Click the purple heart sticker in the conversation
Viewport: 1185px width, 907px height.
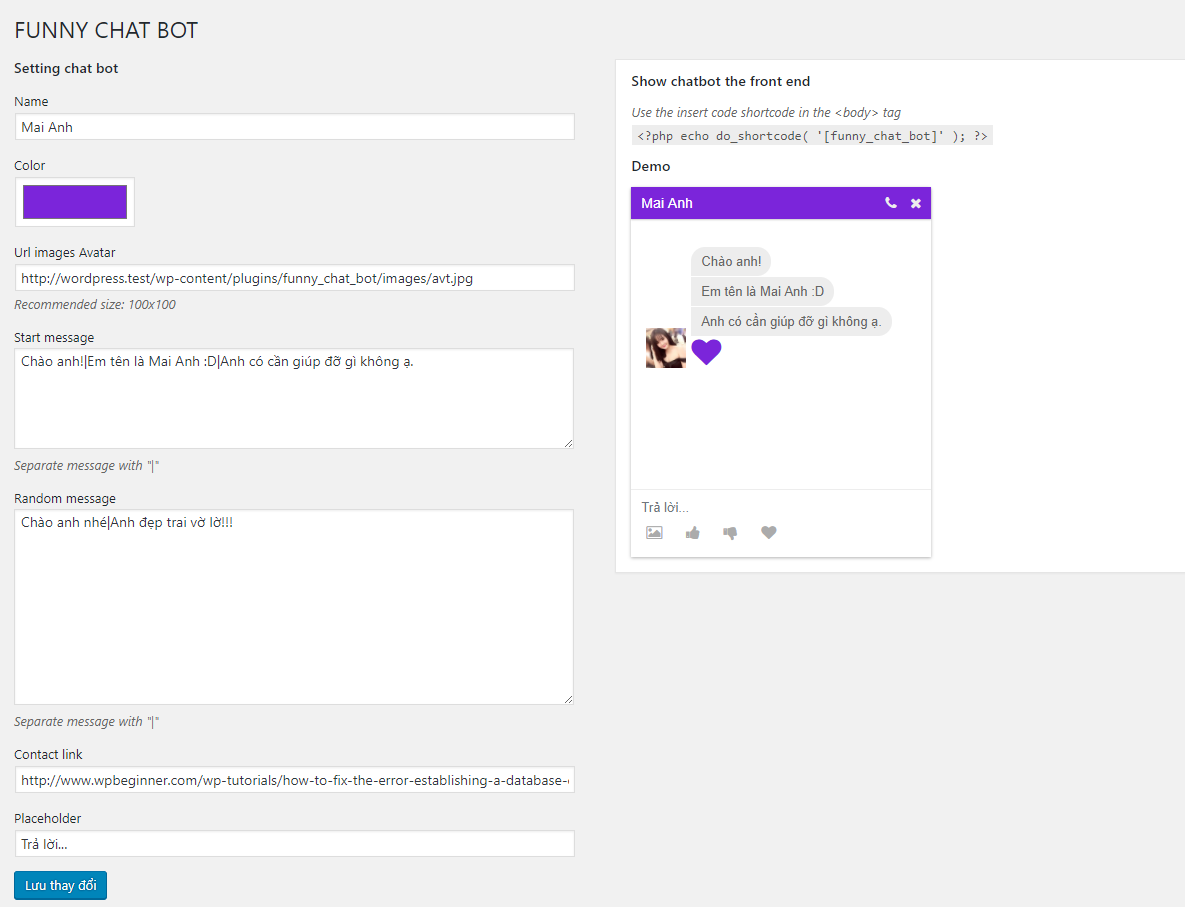tap(706, 352)
